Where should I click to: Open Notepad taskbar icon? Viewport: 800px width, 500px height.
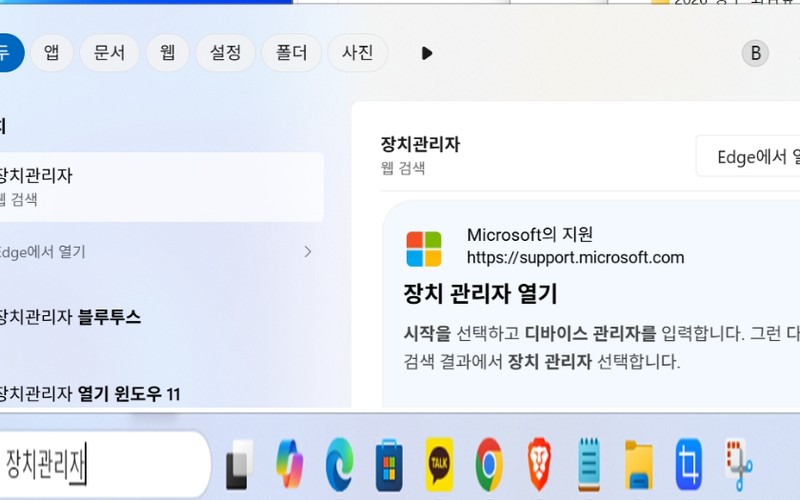pos(589,465)
